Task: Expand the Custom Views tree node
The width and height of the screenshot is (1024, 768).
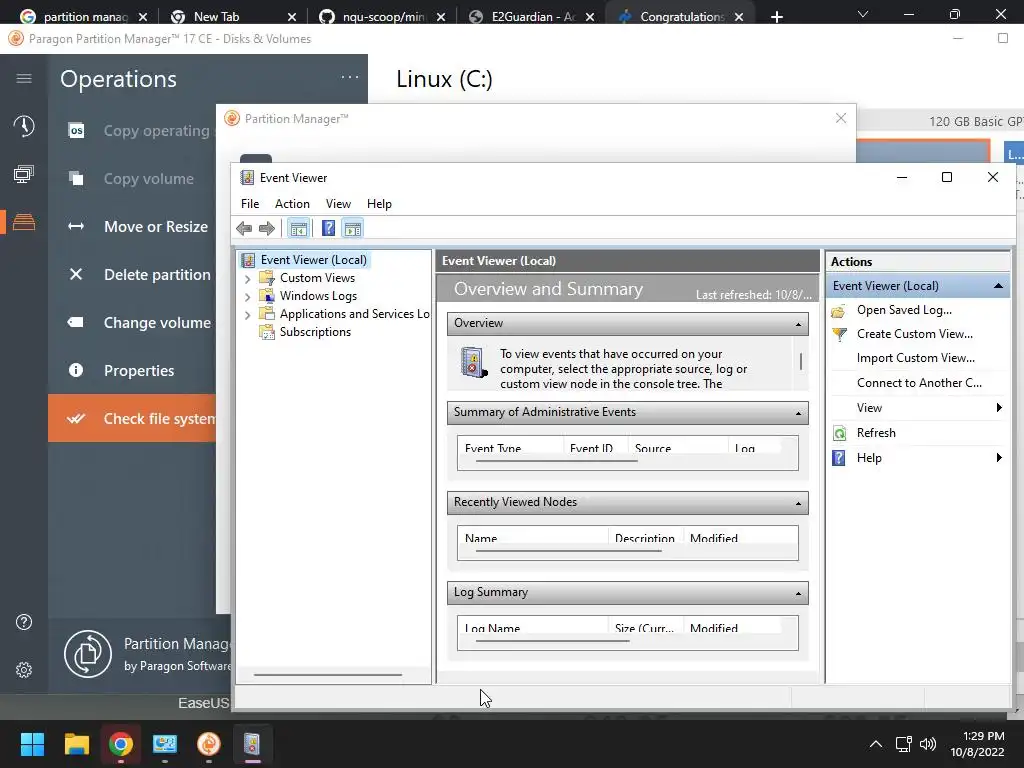Action: (247, 279)
